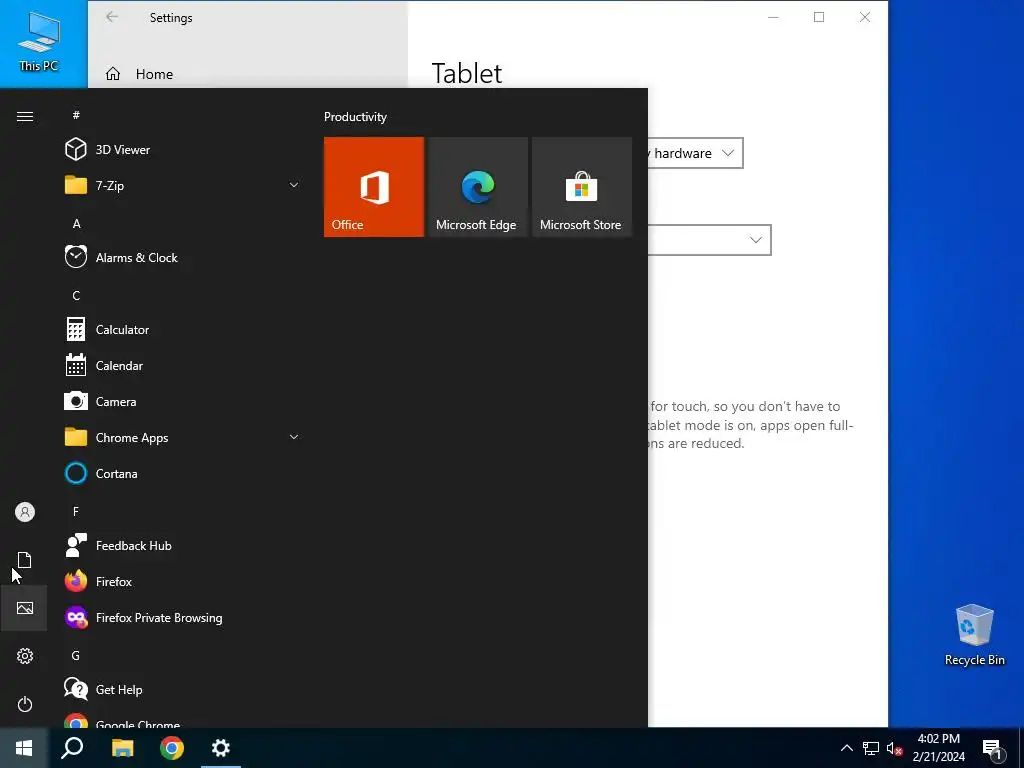
Task: Open File Explorer on the taskbar
Action: click(x=122, y=748)
